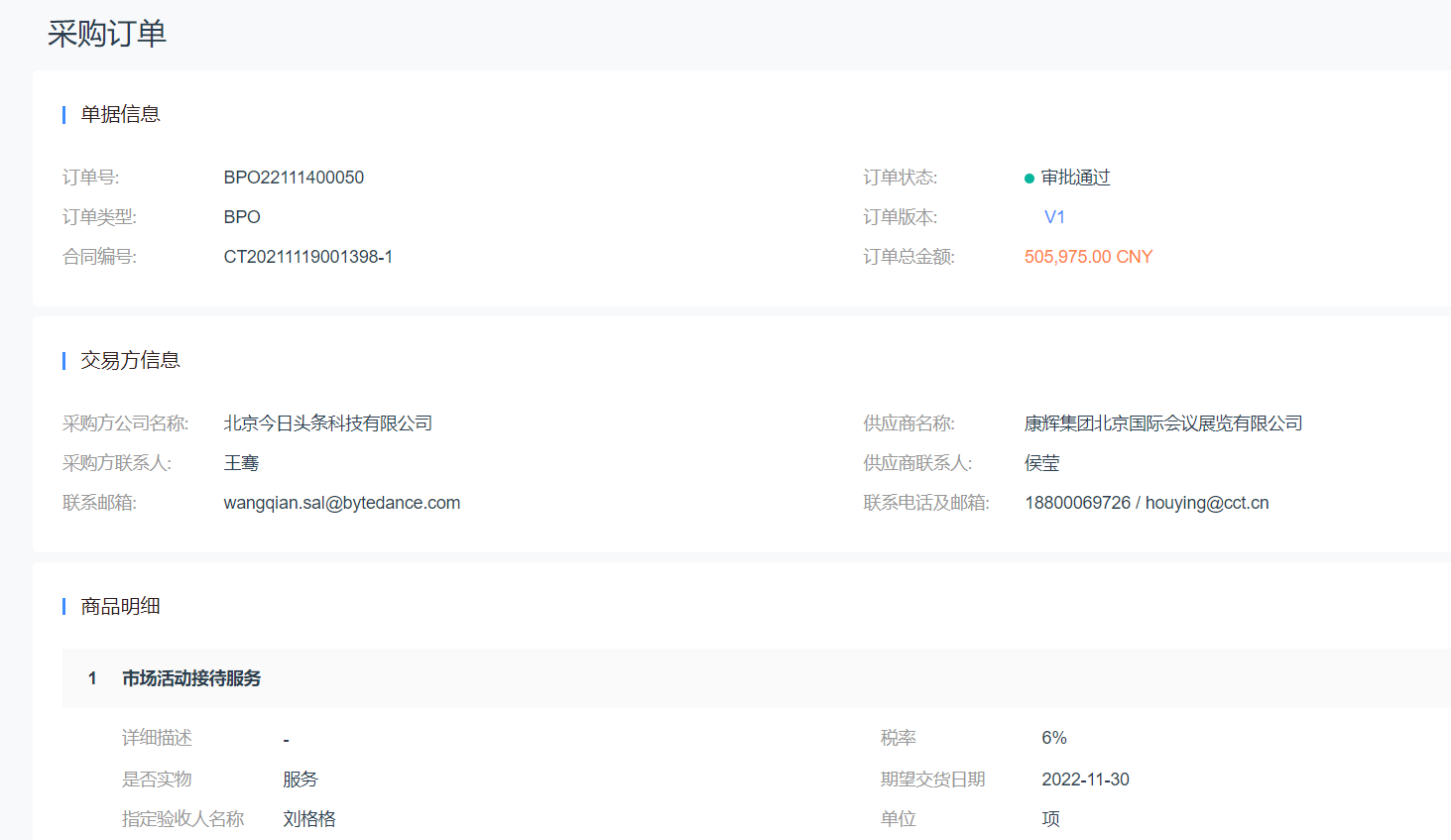Click the total amount 505,975.00 CNY
Image resolution: width=1451 pixels, height=840 pixels.
pyautogui.click(x=1088, y=257)
